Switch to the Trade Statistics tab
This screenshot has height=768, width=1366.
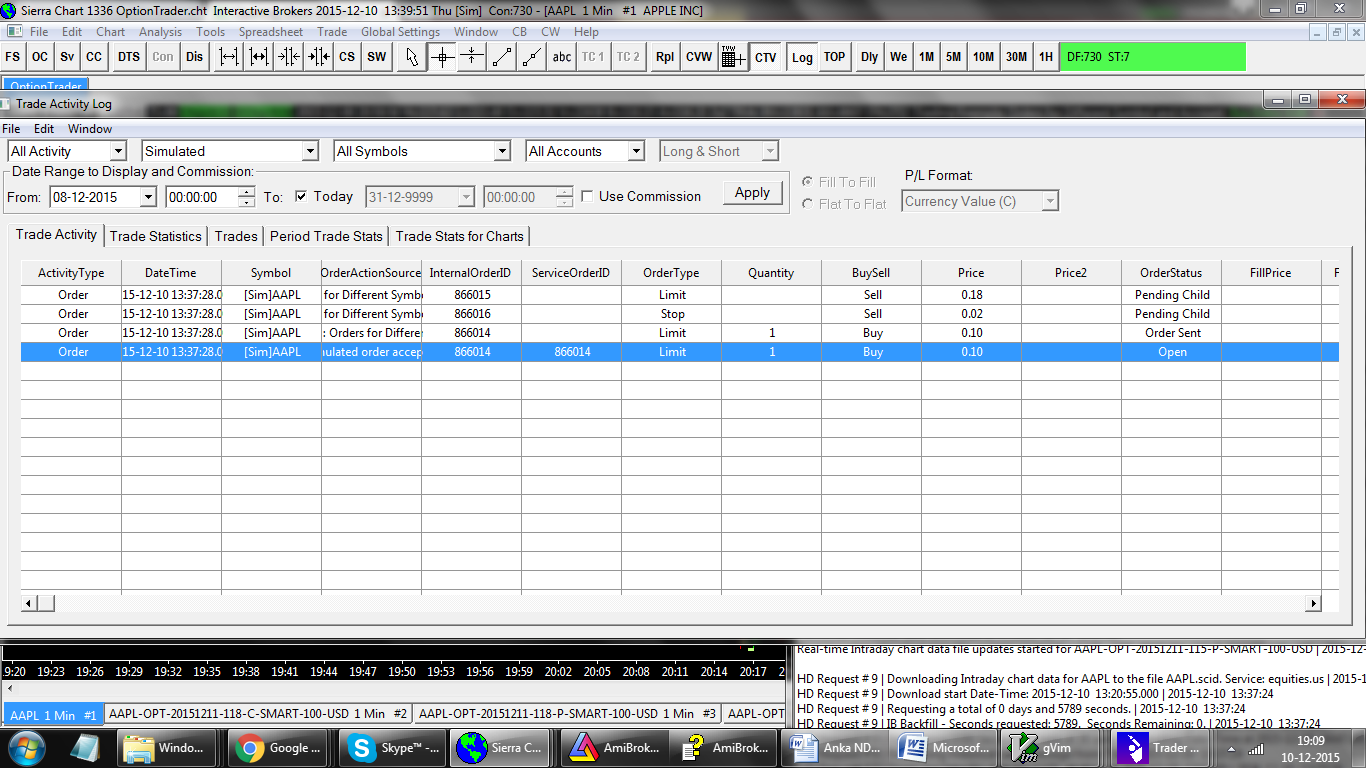coord(155,236)
